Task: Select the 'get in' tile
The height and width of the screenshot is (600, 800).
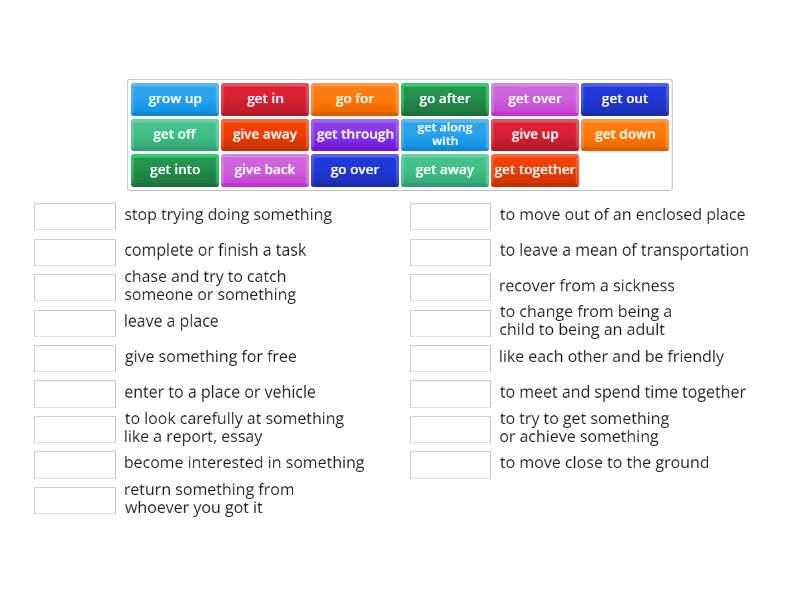Action: point(264,98)
